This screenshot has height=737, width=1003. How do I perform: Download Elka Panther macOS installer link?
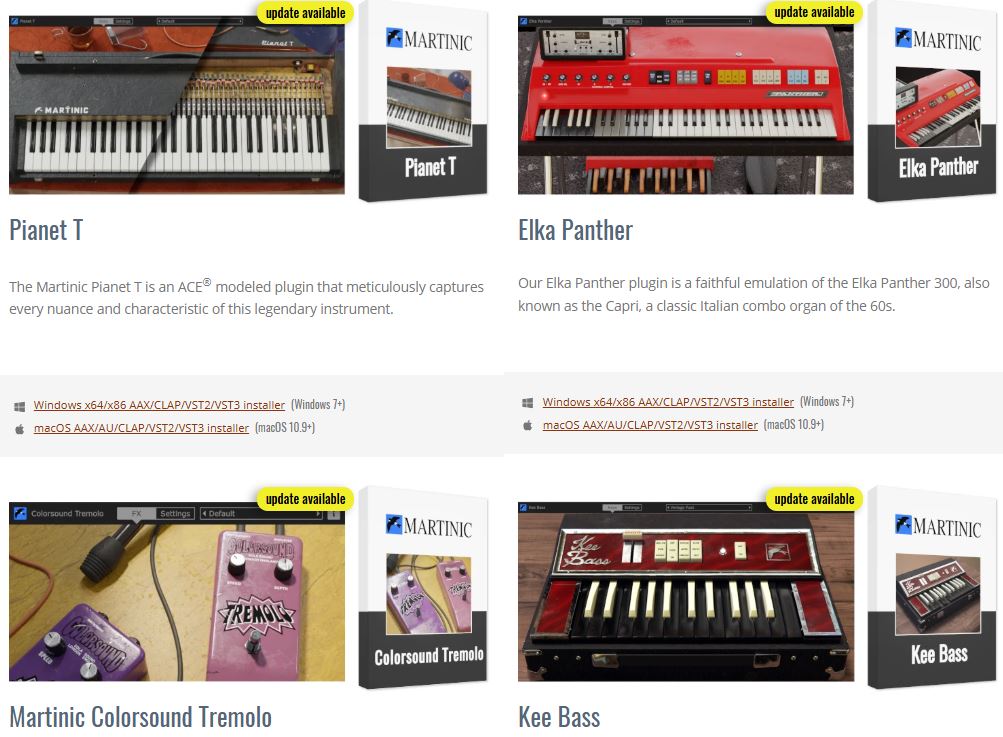pos(650,425)
